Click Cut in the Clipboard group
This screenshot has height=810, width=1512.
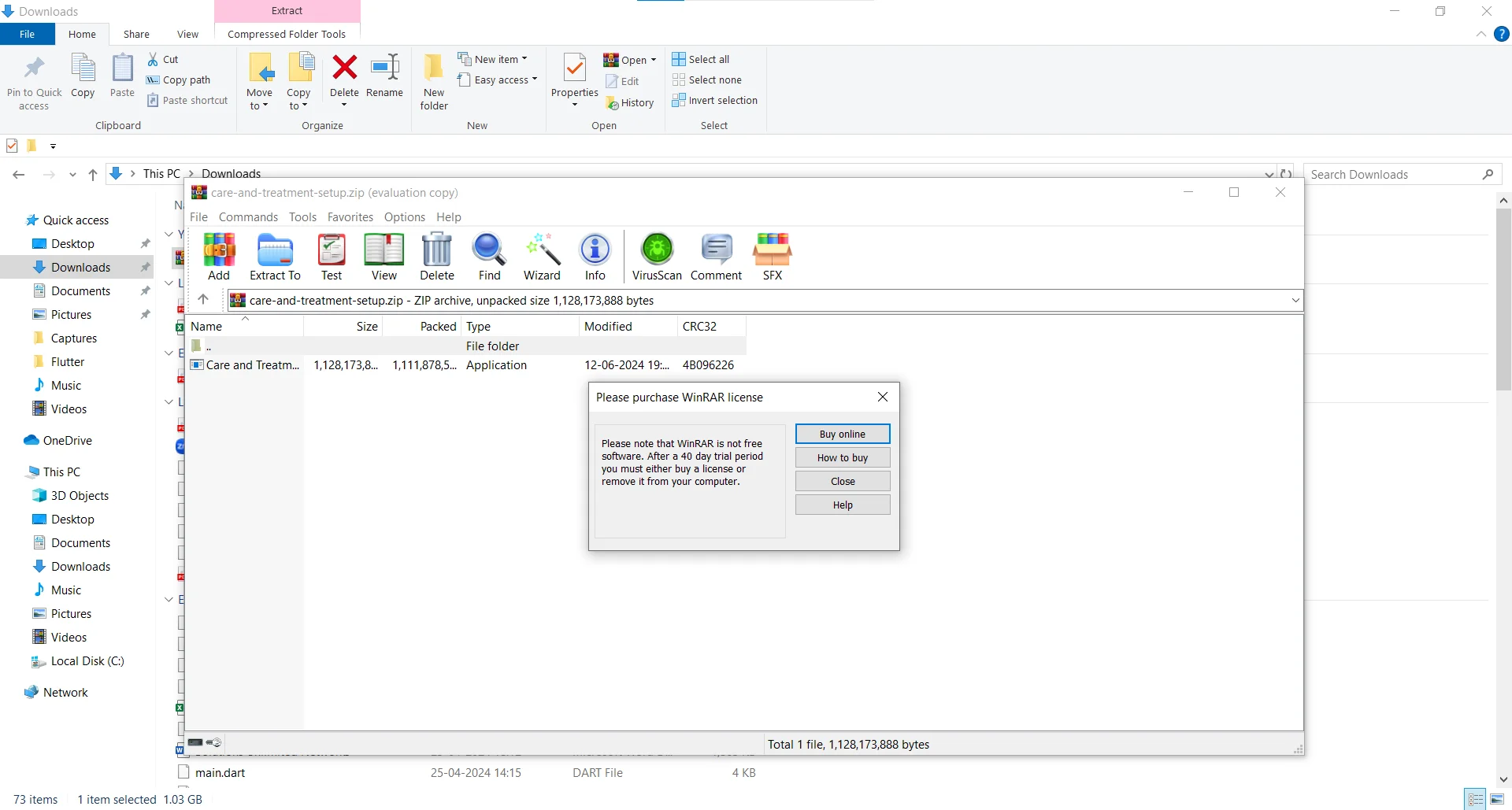[163, 59]
